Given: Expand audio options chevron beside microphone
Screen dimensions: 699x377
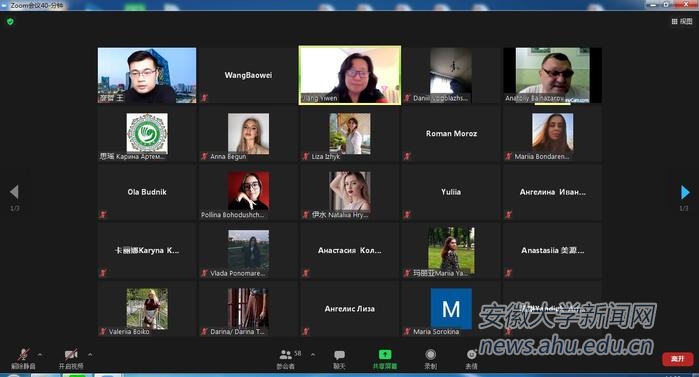Looking at the screenshot, I should point(40,355).
